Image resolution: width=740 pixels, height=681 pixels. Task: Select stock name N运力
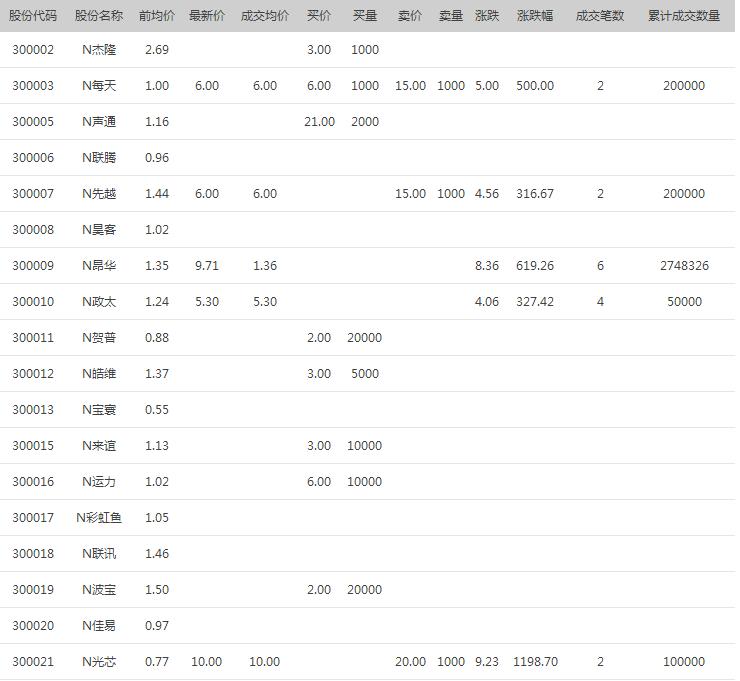coord(99,482)
